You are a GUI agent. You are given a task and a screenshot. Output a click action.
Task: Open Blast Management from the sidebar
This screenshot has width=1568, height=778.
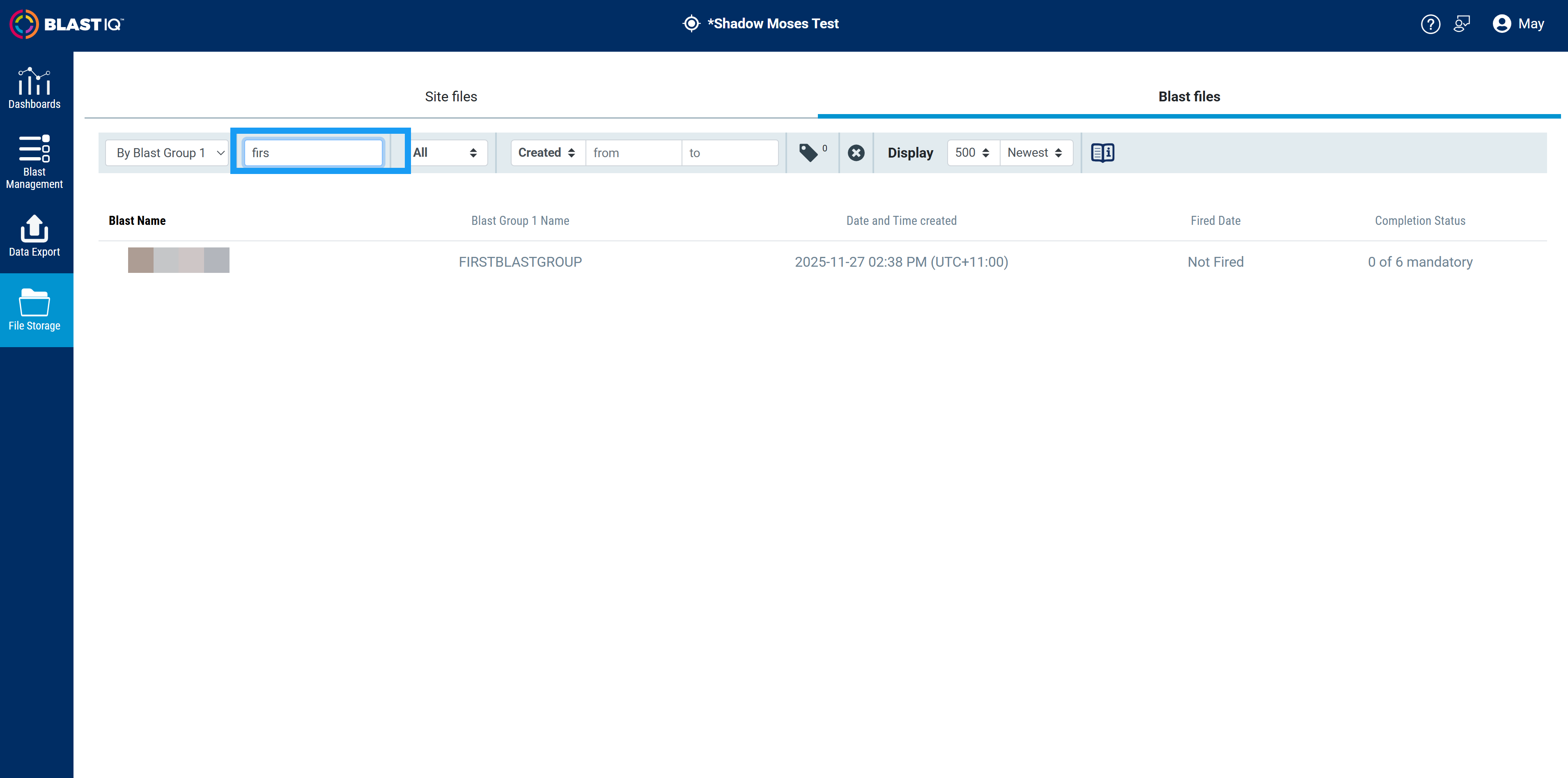tap(35, 162)
